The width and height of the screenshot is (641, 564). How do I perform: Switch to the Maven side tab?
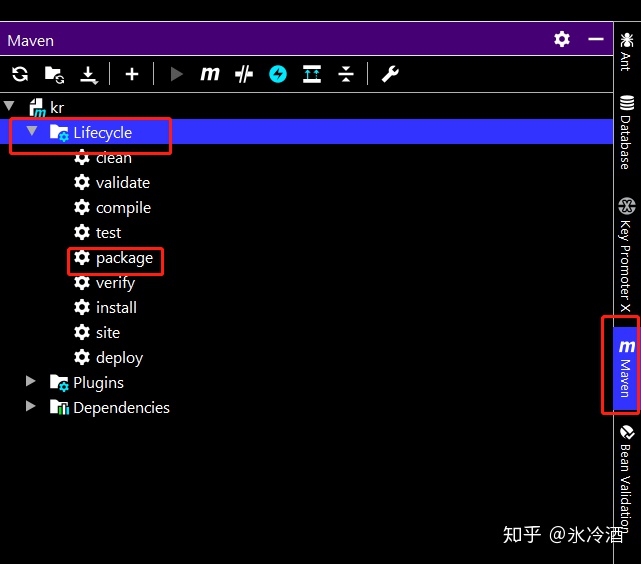[625, 368]
